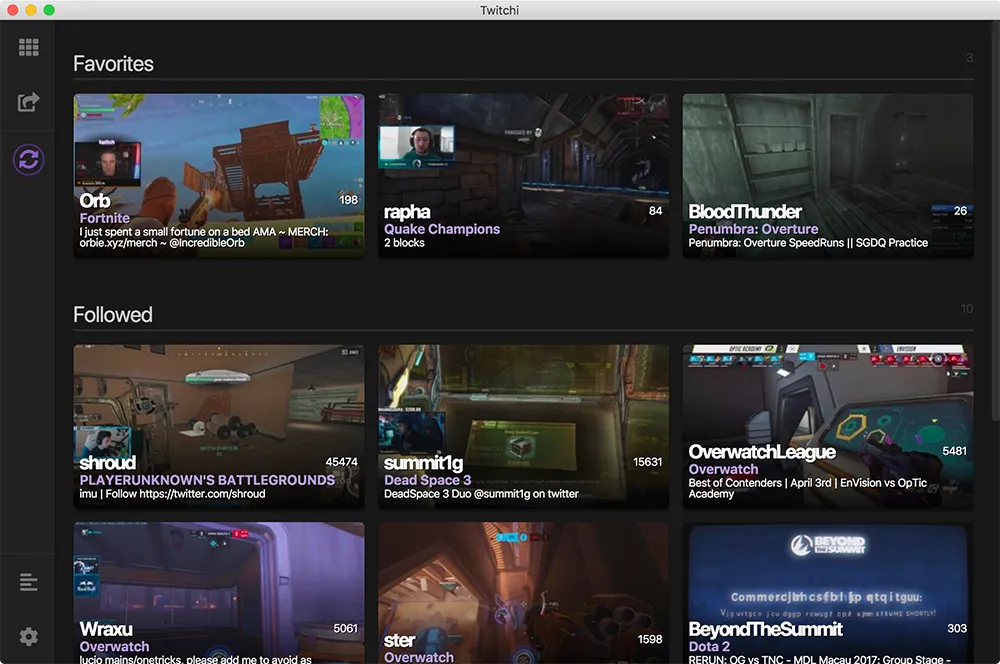Viewport: 1000px width, 664px height.
Task: Open Orb's Fortnite stream thumbnail
Action: coord(219,150)
